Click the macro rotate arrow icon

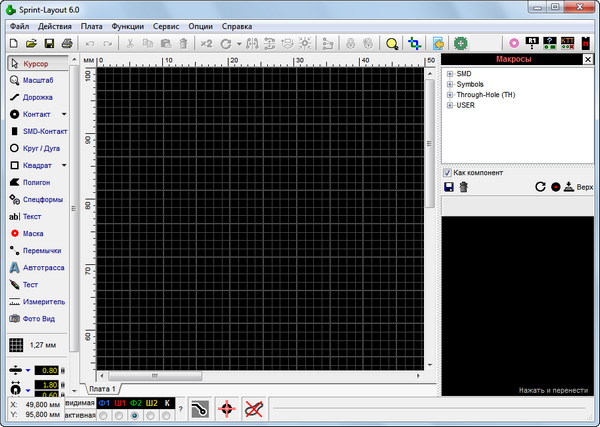click(x=540, y=187)
